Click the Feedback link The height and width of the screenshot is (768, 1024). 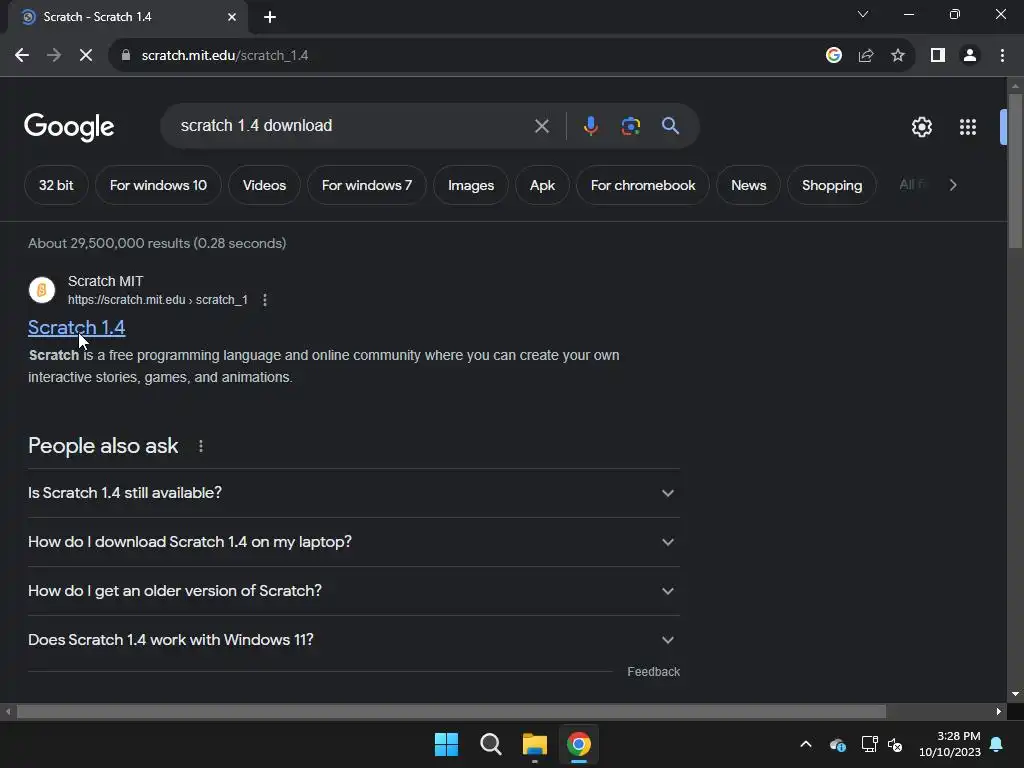tap(653, 672)
